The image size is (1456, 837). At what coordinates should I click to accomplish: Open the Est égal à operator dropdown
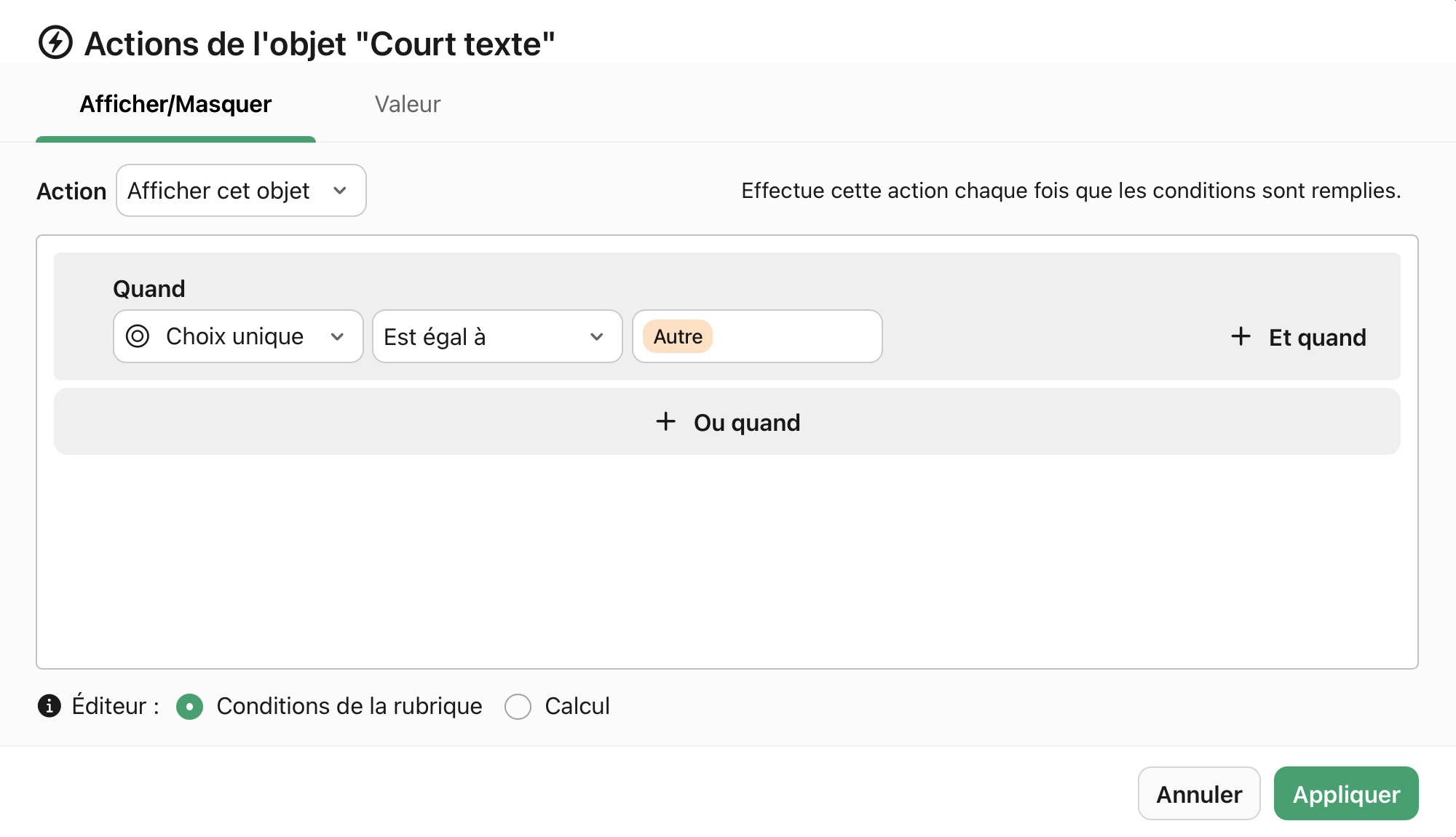pos(497,336)
